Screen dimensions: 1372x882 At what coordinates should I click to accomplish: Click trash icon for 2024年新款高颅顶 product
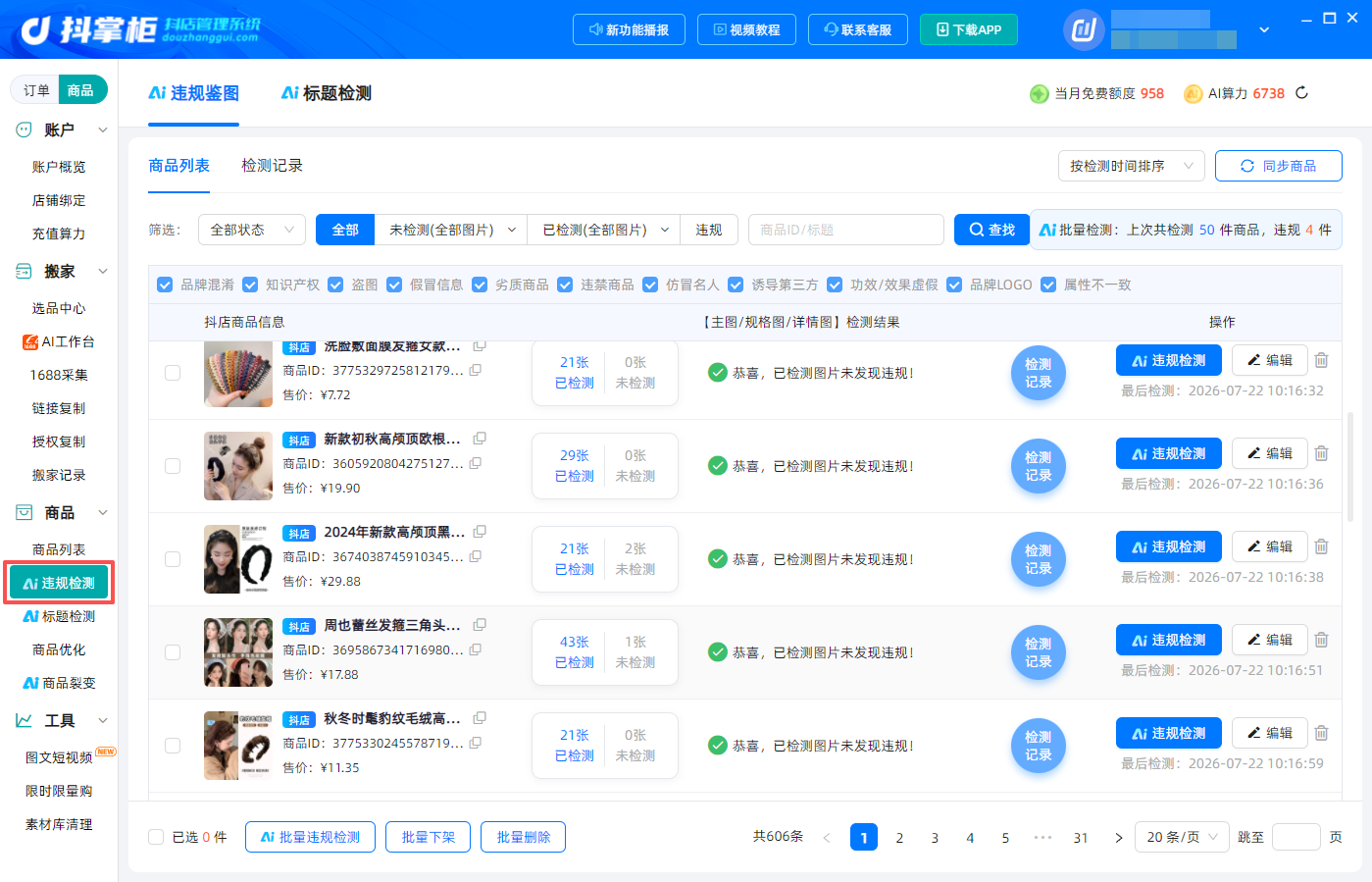[1321, 546]
